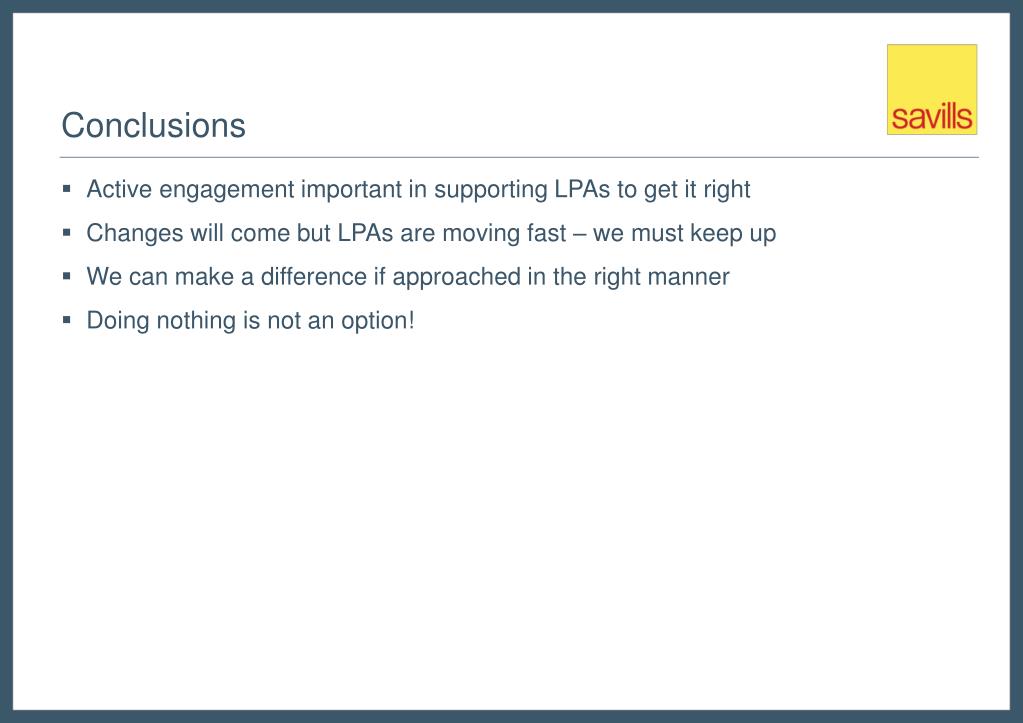The height and width of the screenshot is (723, 1023).
Task: Click the horizontal divider under the title
Action: tap(519, 157)
